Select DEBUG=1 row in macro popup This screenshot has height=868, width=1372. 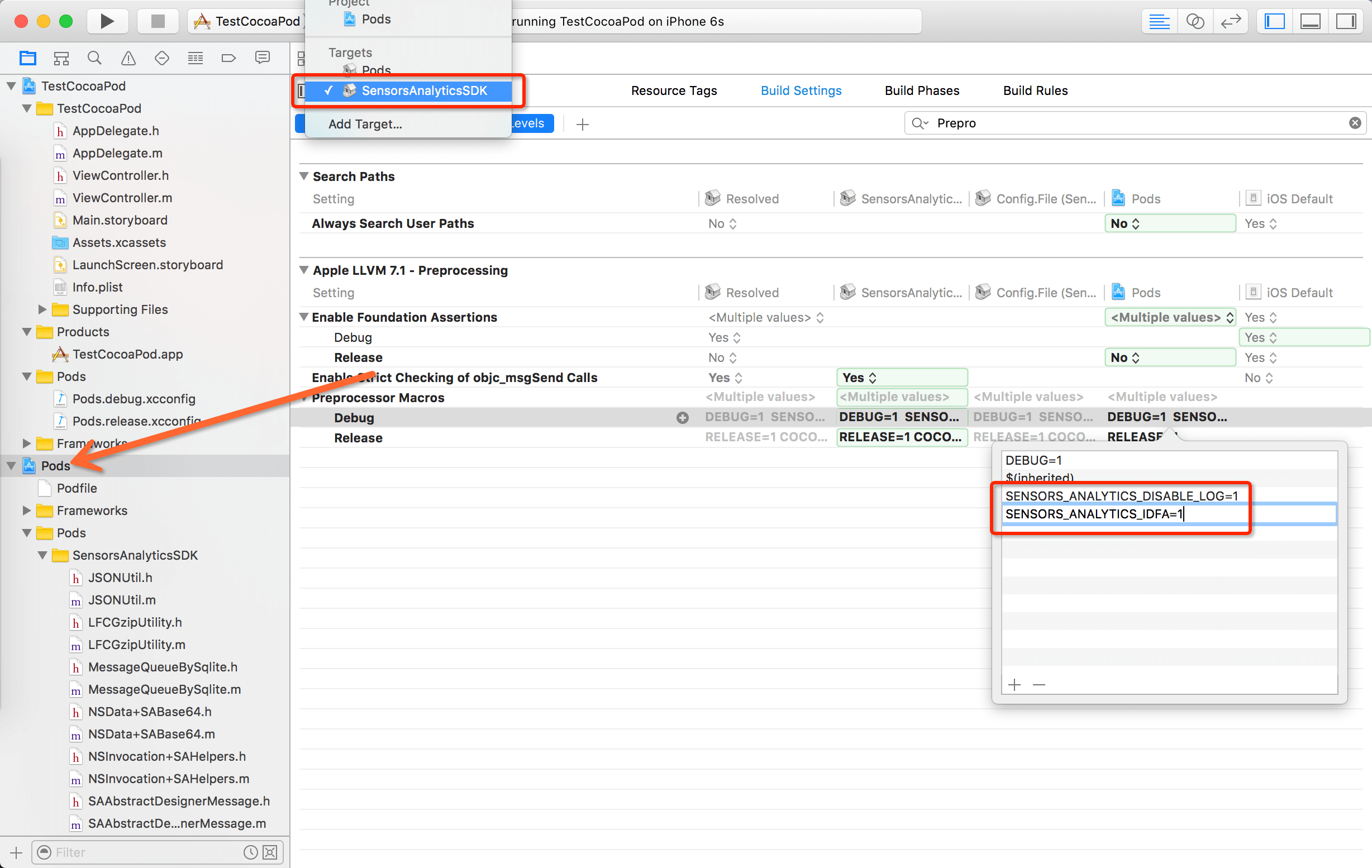[1169, 460]
